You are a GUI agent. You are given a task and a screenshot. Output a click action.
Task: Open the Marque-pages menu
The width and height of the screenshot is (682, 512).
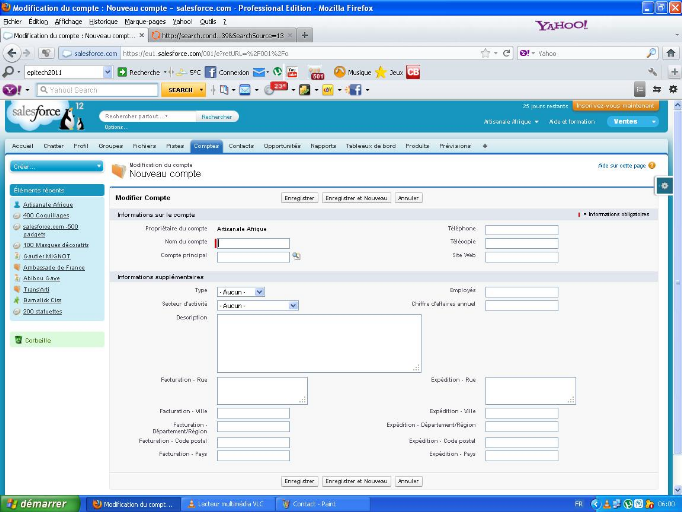click(x=145, y=21)
